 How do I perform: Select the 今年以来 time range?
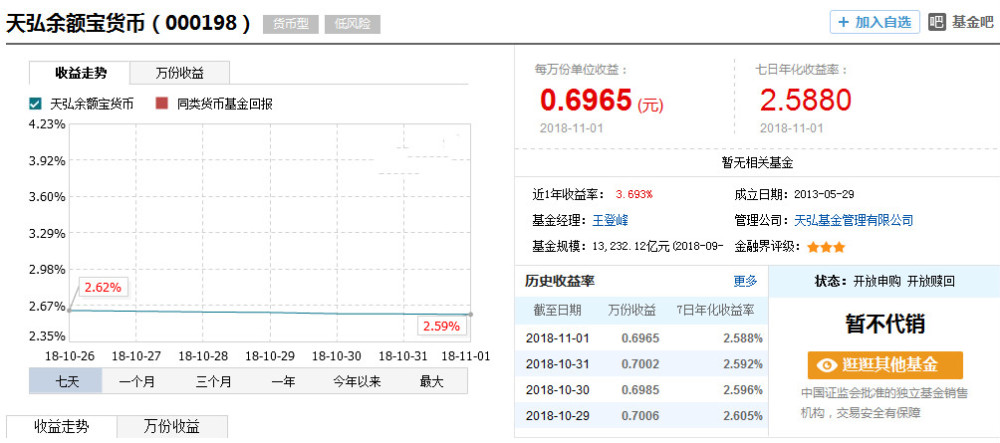[x=357, y=382]
